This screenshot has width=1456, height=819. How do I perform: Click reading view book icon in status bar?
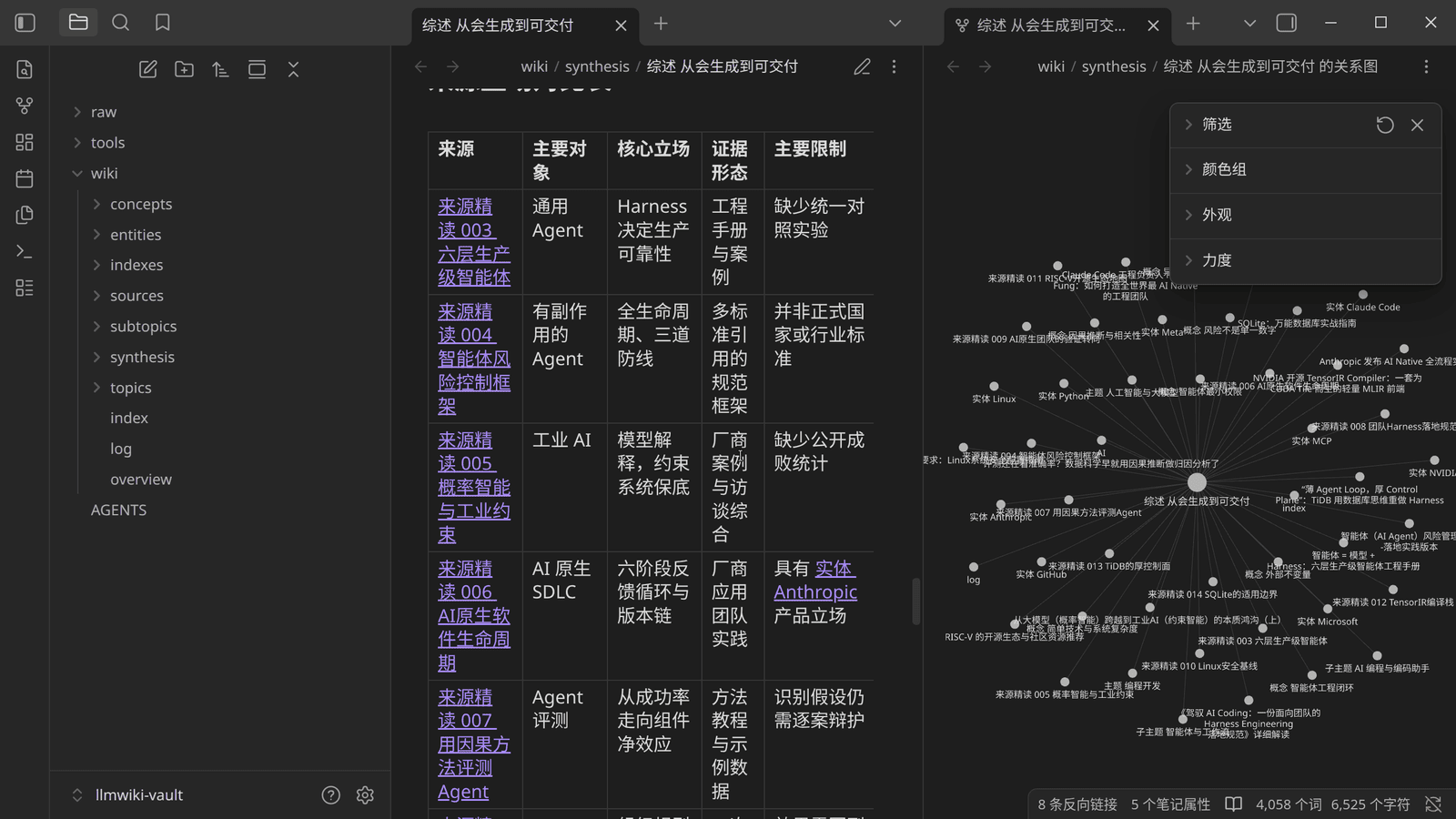tap(1233, 804)
